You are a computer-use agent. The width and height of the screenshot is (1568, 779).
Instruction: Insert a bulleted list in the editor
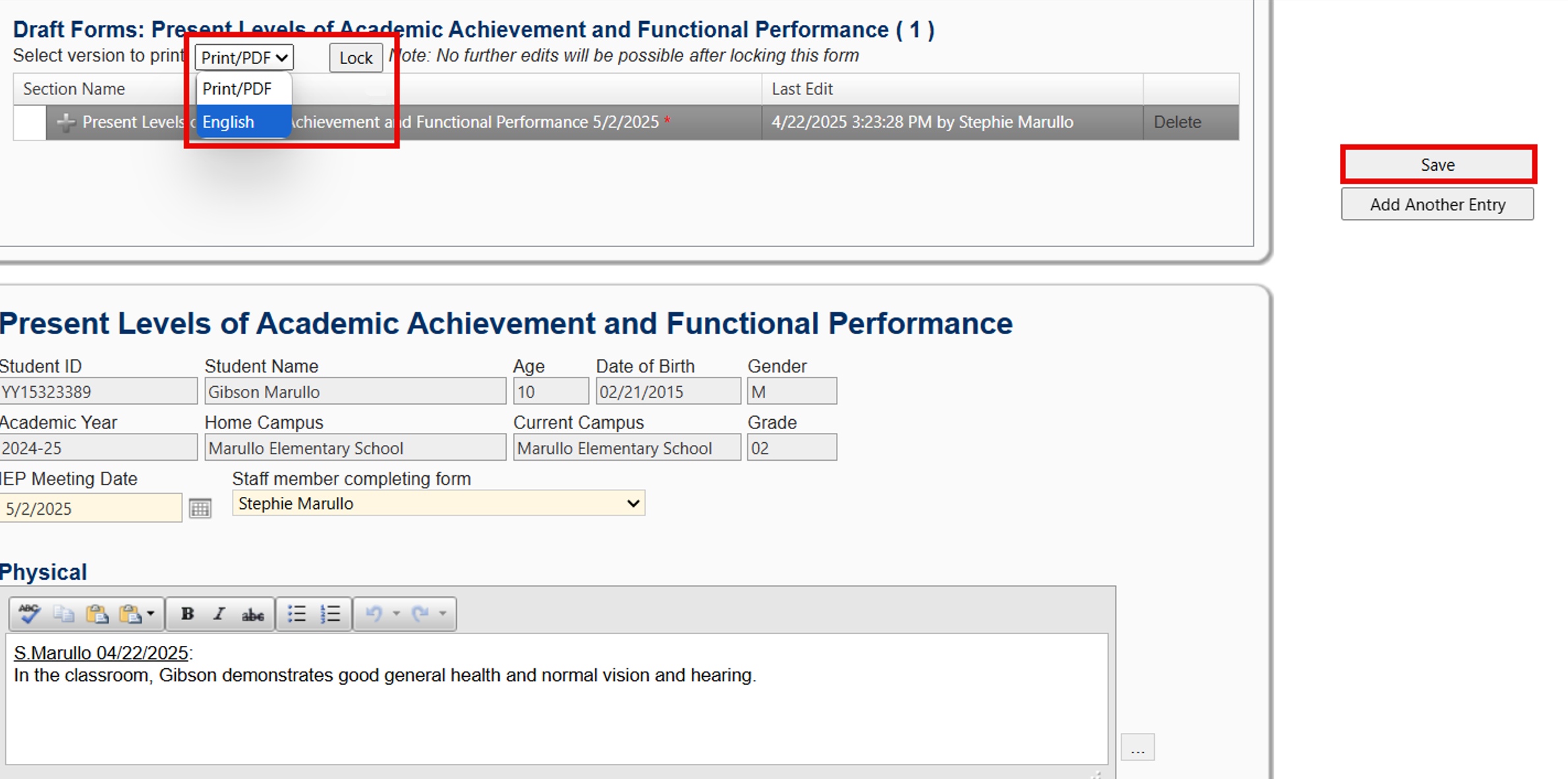point(297,614)
